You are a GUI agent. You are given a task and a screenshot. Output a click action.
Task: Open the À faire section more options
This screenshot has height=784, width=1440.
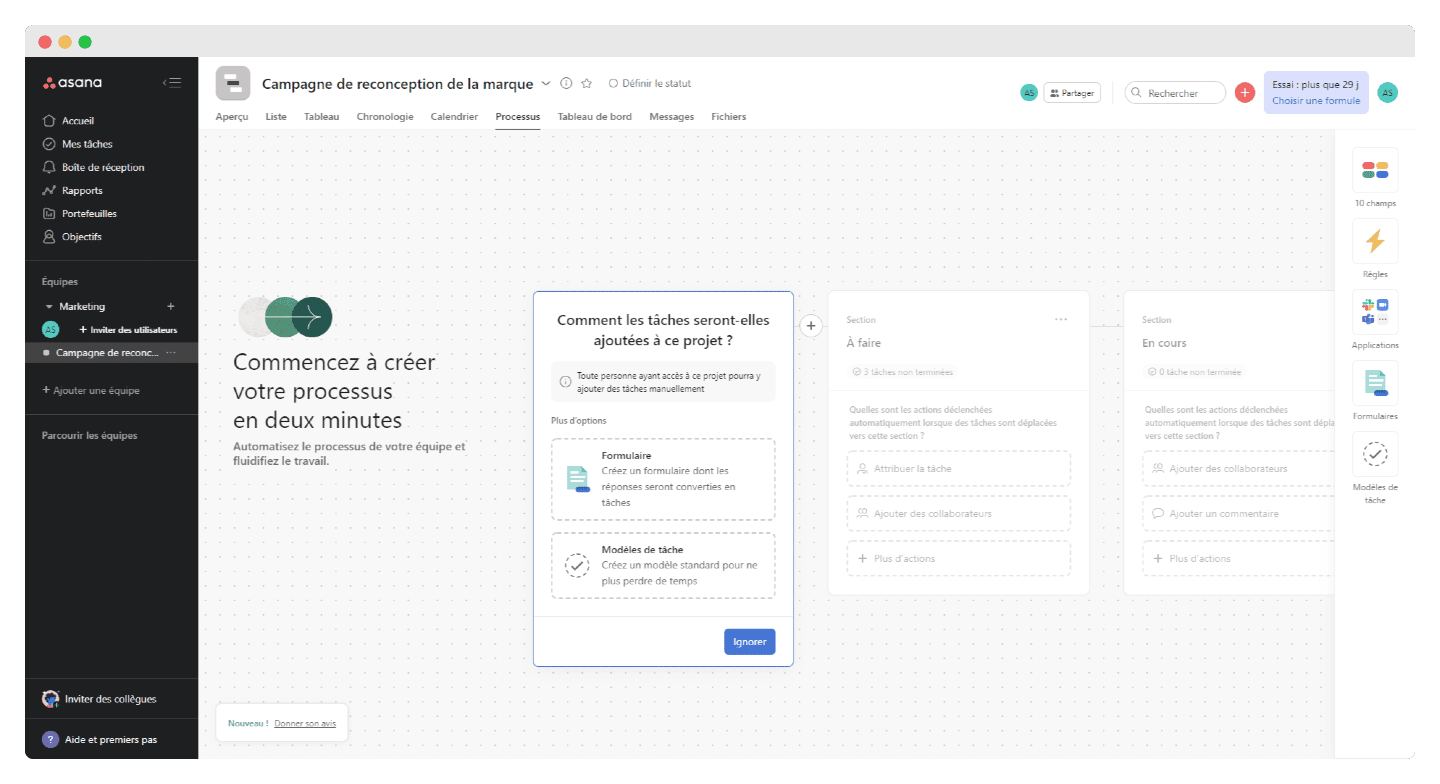[x=1061, y=320]
